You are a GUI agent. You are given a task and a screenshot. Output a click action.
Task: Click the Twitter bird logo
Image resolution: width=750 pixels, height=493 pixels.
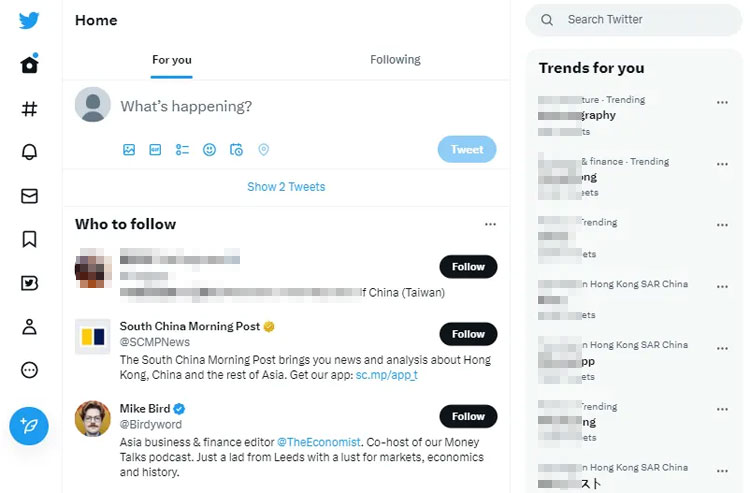pos(29,21)
